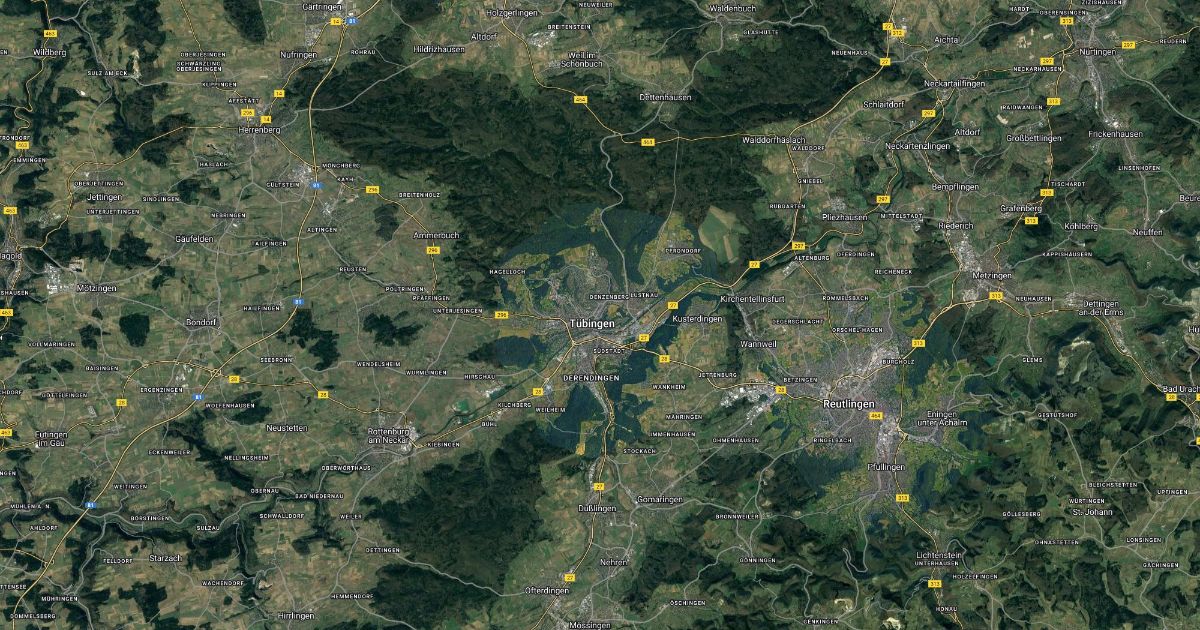Image resolution: width=1200 pixels, height=630 pixels.
Task: Select the Gäufelden label
Action: (195, 240)
